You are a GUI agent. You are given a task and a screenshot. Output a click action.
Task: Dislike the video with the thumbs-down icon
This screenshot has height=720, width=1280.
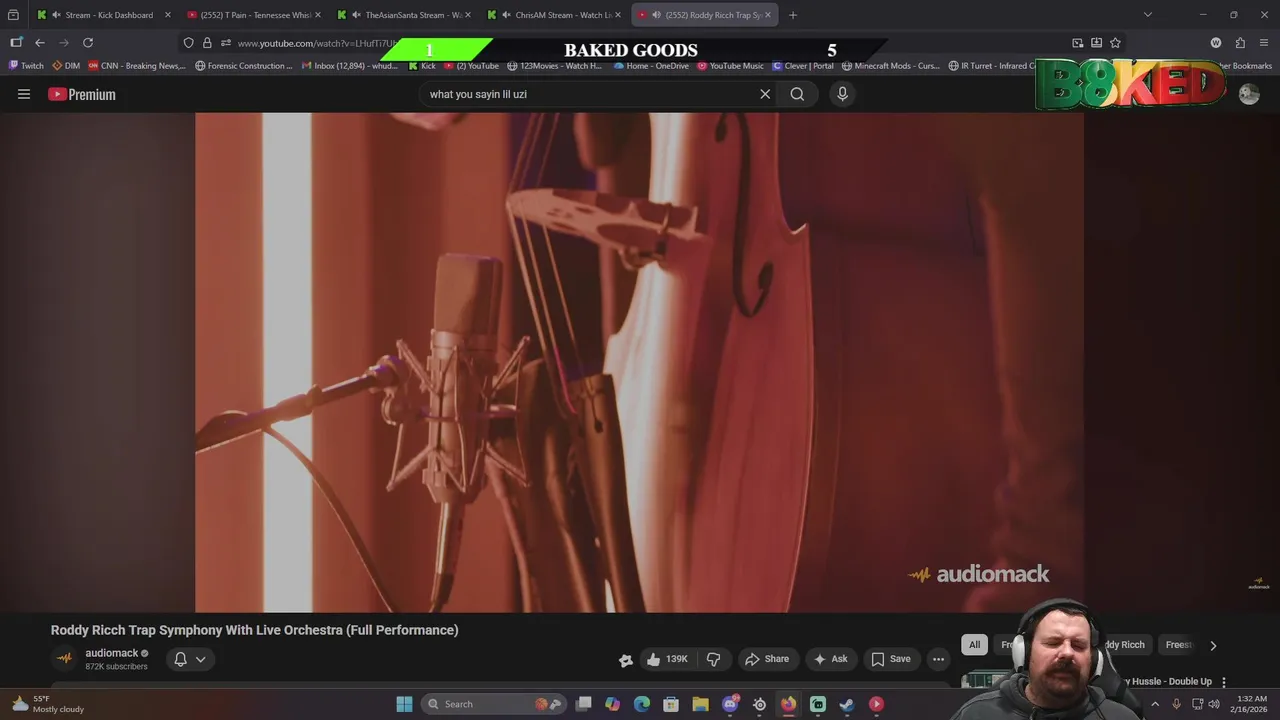(x=713, y=659)
